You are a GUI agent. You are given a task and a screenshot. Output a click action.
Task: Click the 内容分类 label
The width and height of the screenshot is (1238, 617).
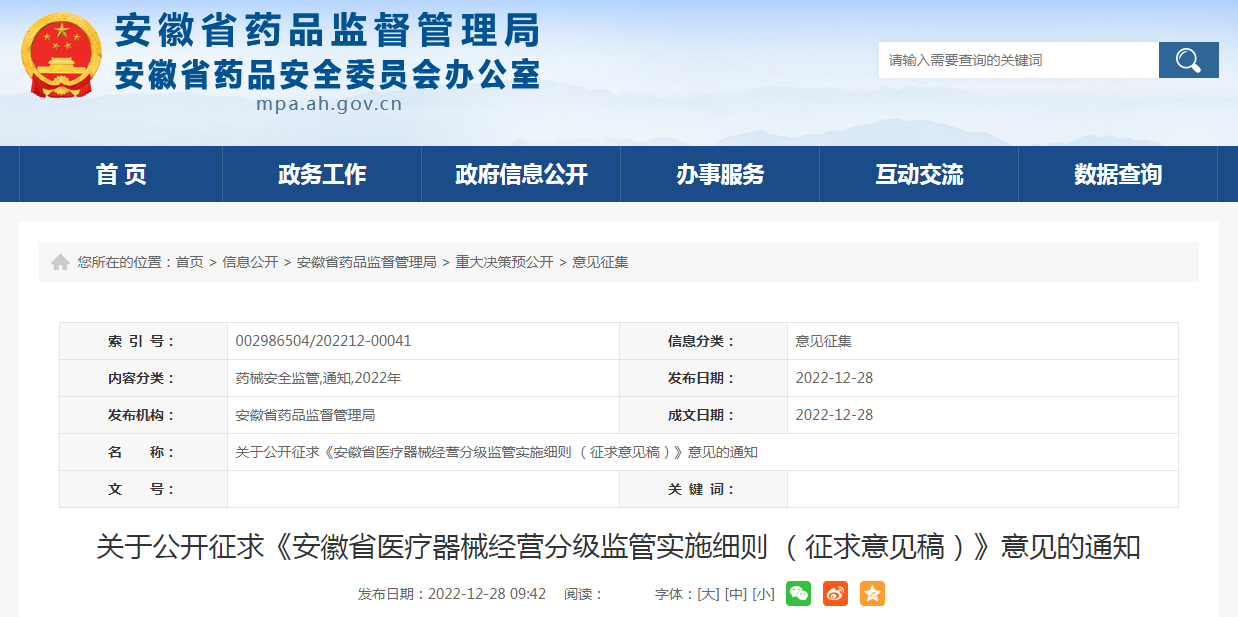[142, 378]
